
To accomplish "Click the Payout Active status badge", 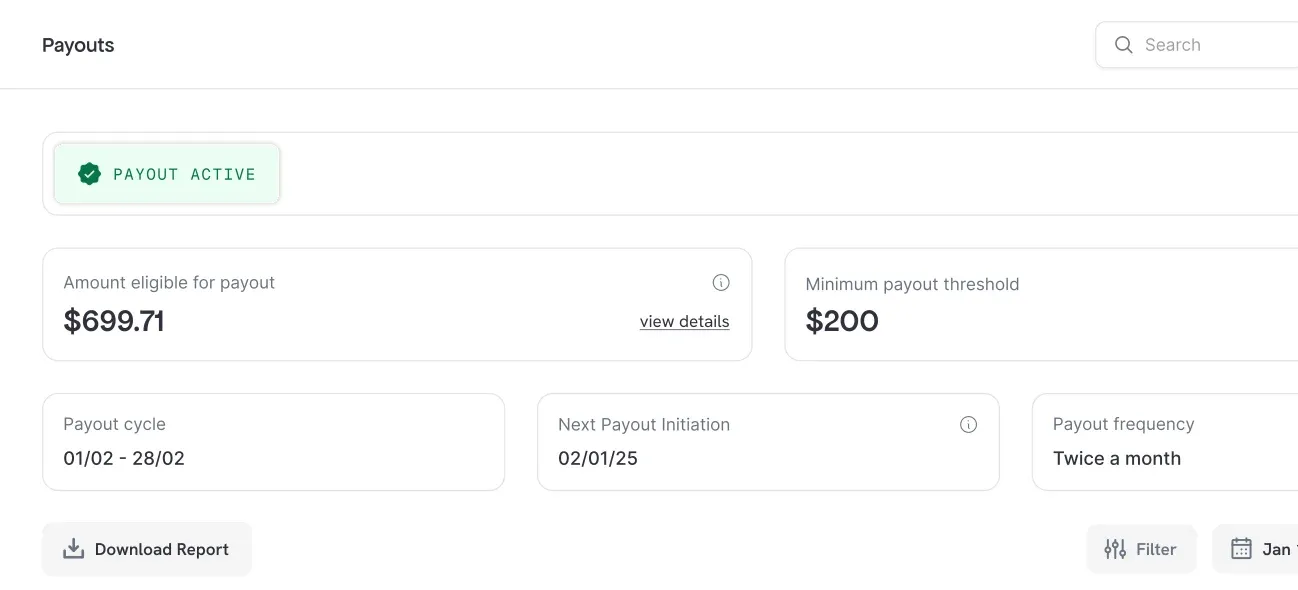I will (x=166, y=173).
